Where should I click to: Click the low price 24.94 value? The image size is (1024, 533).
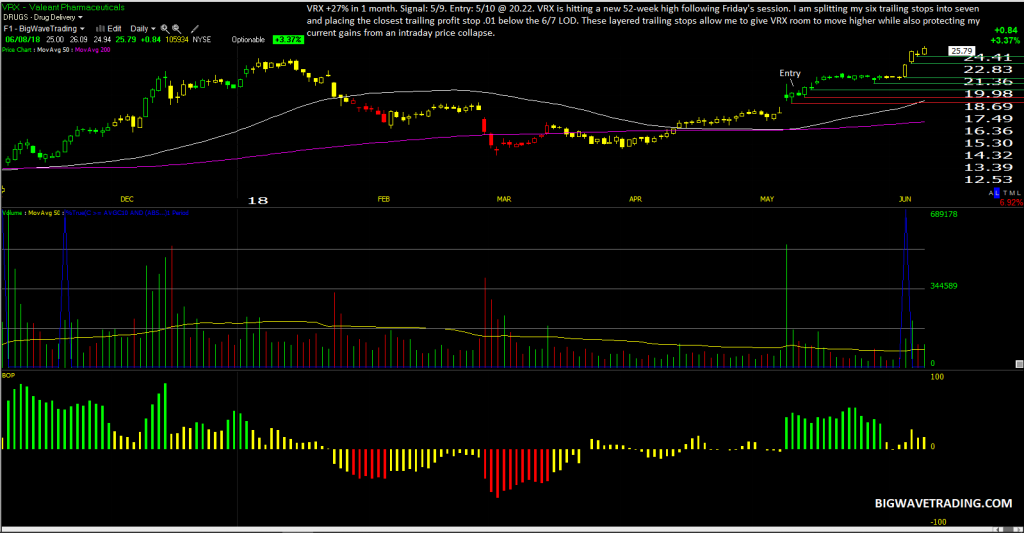tap(102, 40)
